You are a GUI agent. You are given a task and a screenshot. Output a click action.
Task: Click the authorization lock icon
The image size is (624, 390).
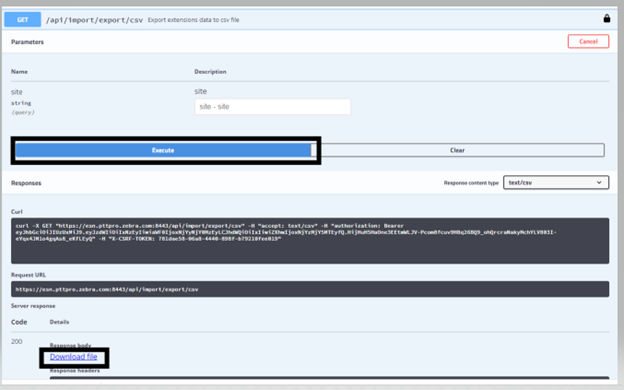click(x=606, y=18)
